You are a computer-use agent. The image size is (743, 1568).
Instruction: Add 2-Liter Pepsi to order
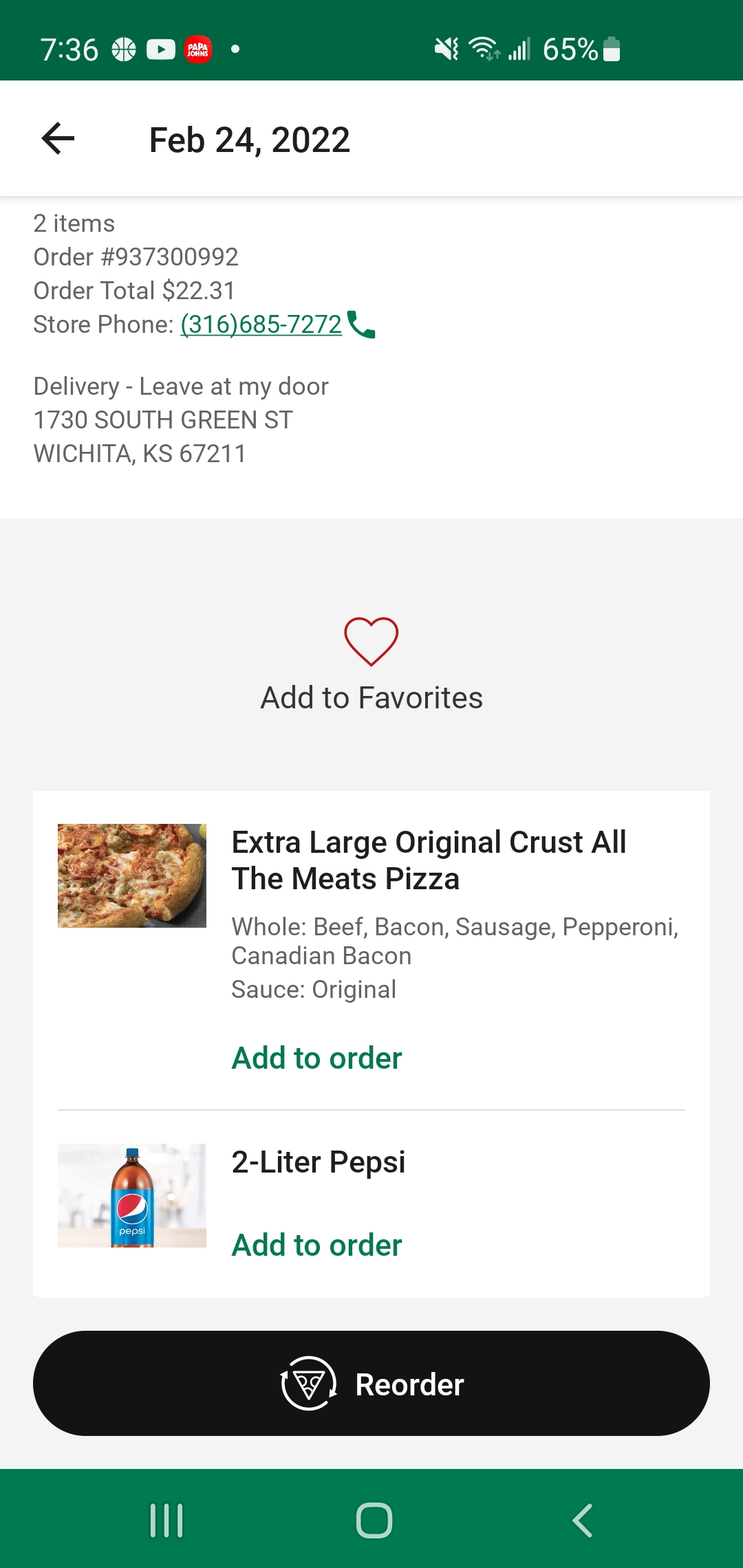(x=316, y=1245)
